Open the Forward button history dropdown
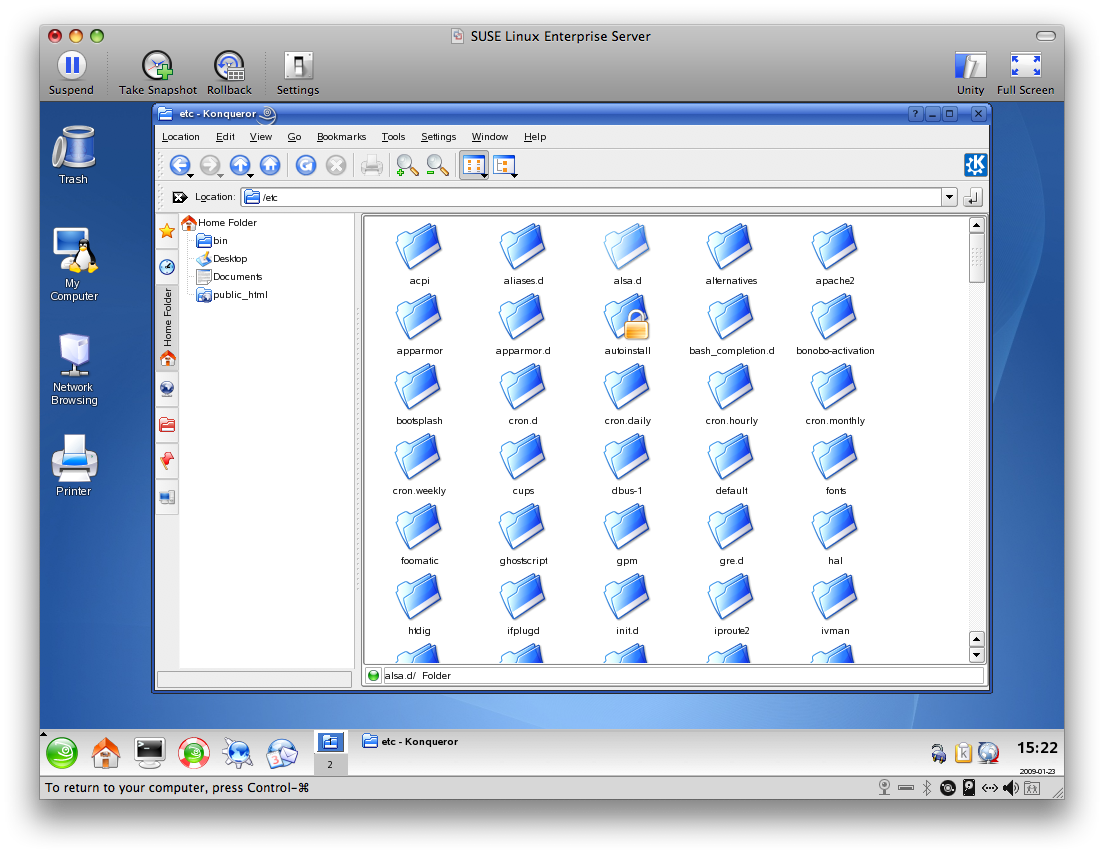The image size is (1104, 854). pos(220,175)
